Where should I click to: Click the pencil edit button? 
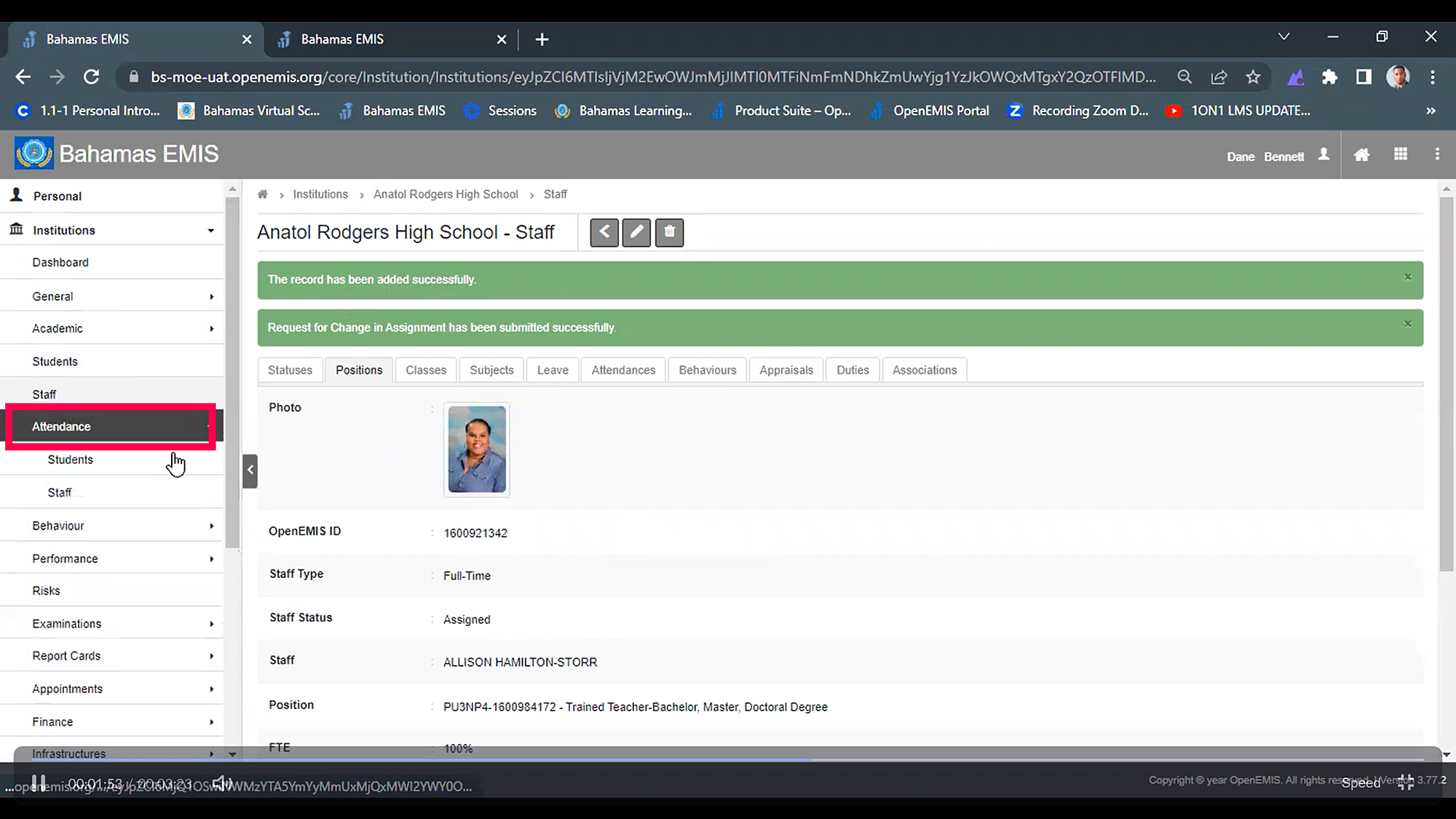pos(636,232)
